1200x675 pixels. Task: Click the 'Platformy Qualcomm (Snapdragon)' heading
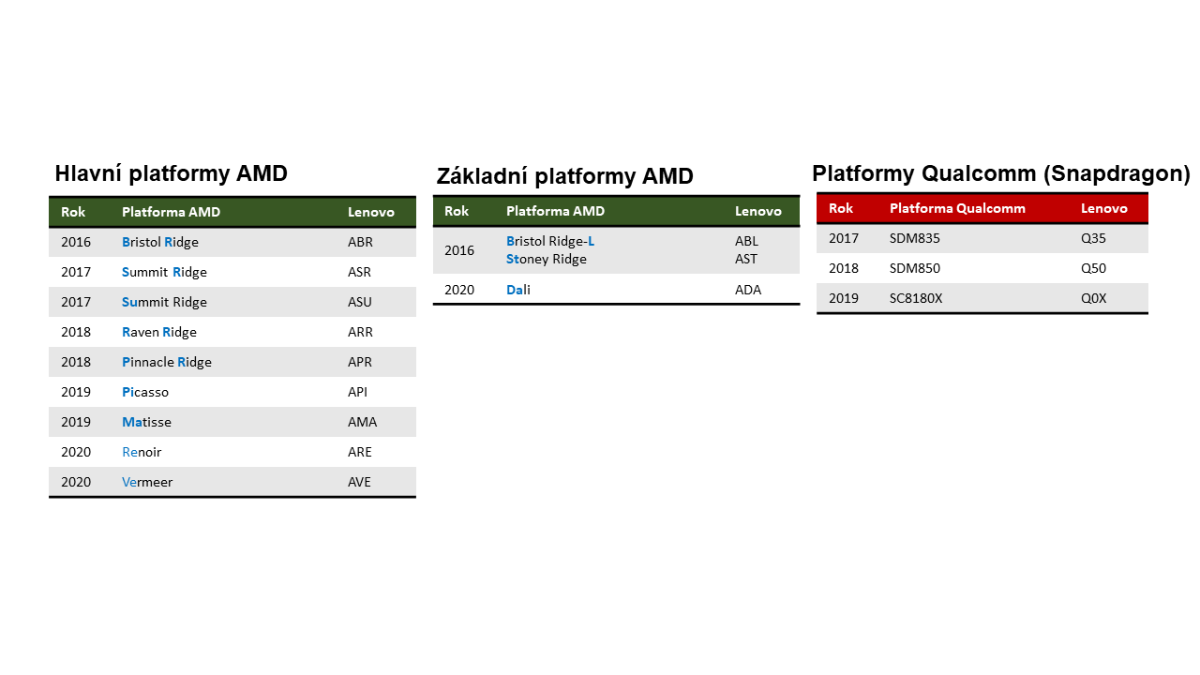pos(1001,174)
